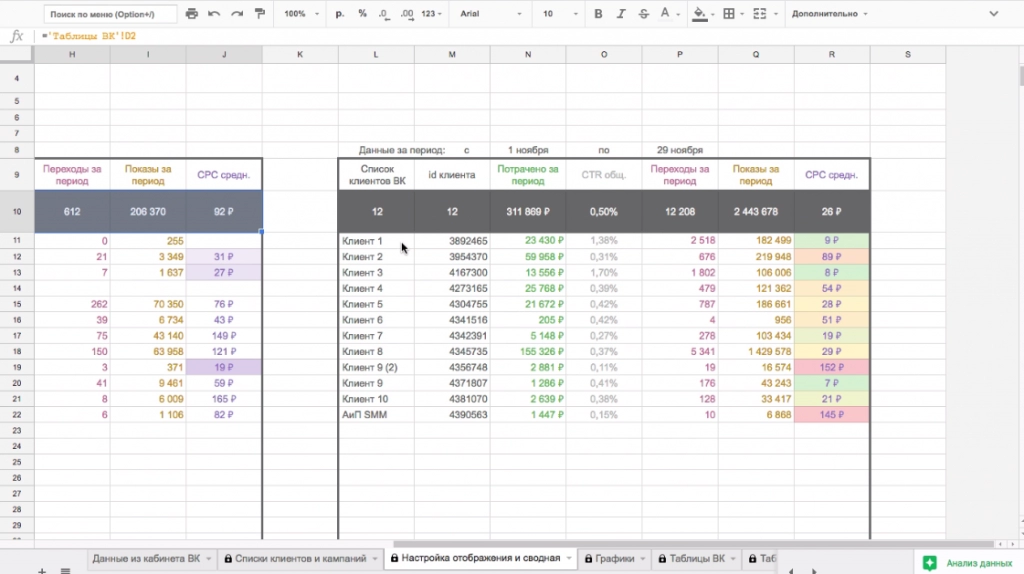Select the 1,70% CTR cell
The width and height of the screenshot is (1024, 574).
(603, 273)
